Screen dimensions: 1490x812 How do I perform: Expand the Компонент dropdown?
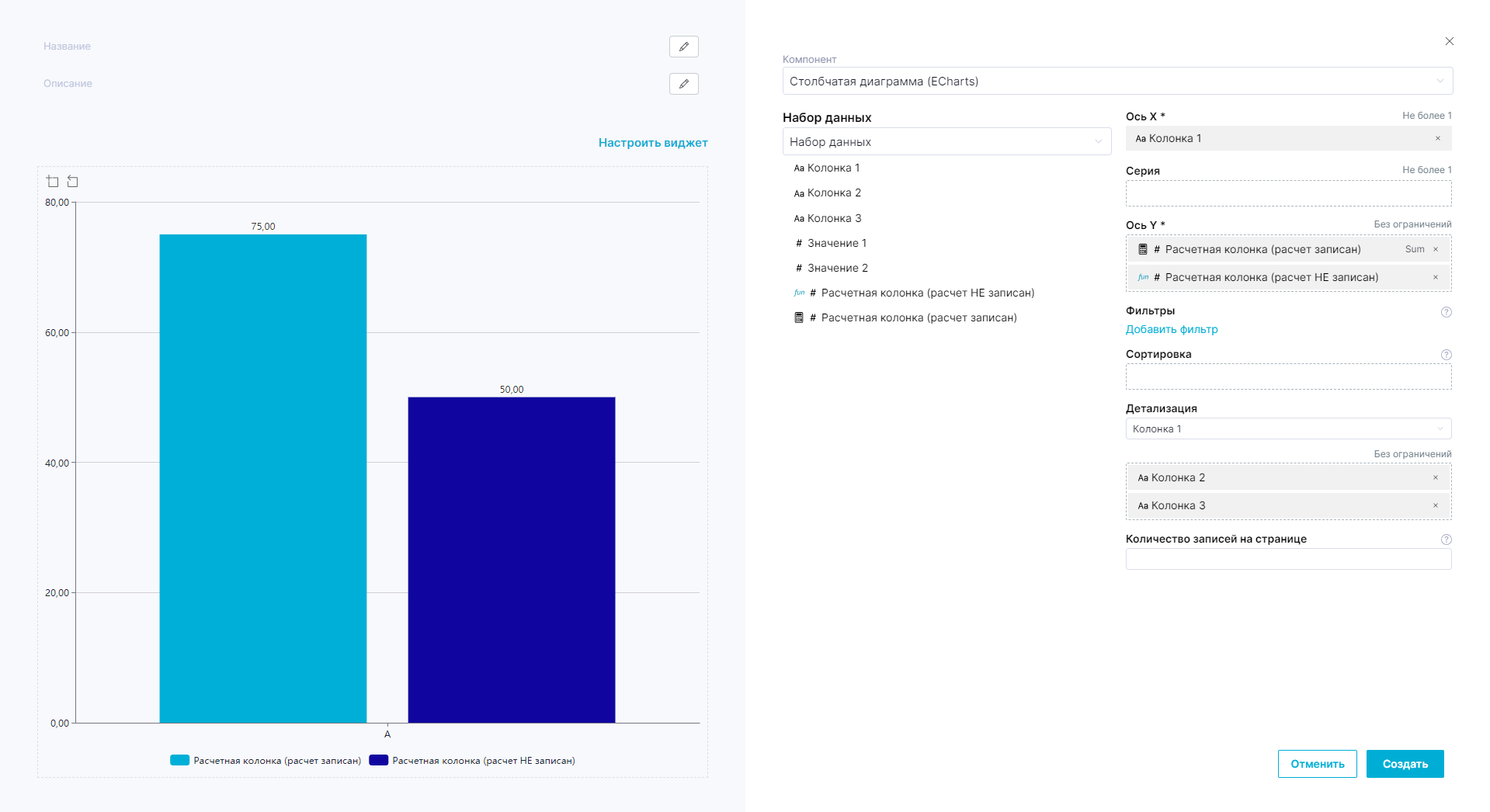click(1117, 82)
